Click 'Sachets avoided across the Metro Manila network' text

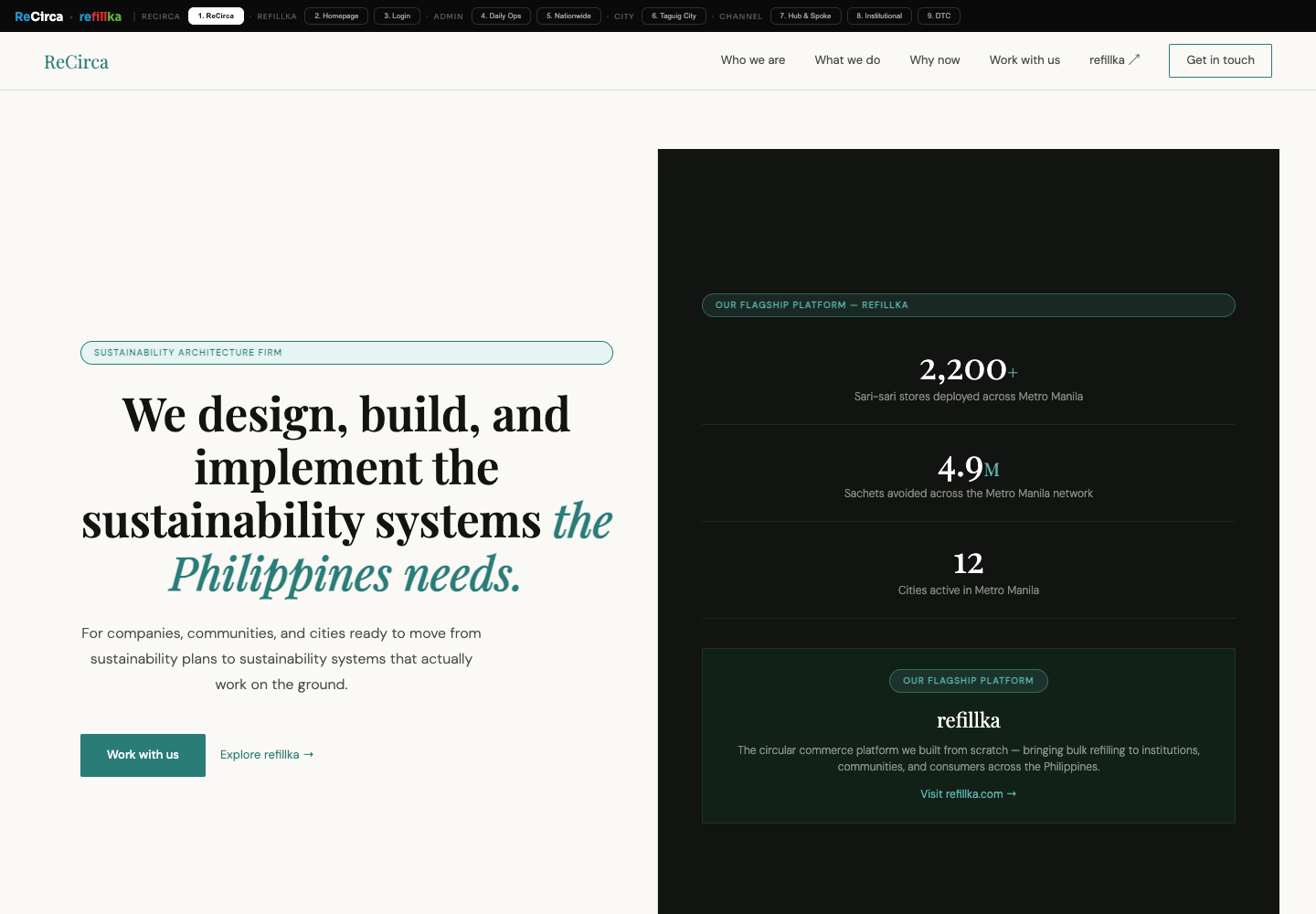[x=968, y=494]
